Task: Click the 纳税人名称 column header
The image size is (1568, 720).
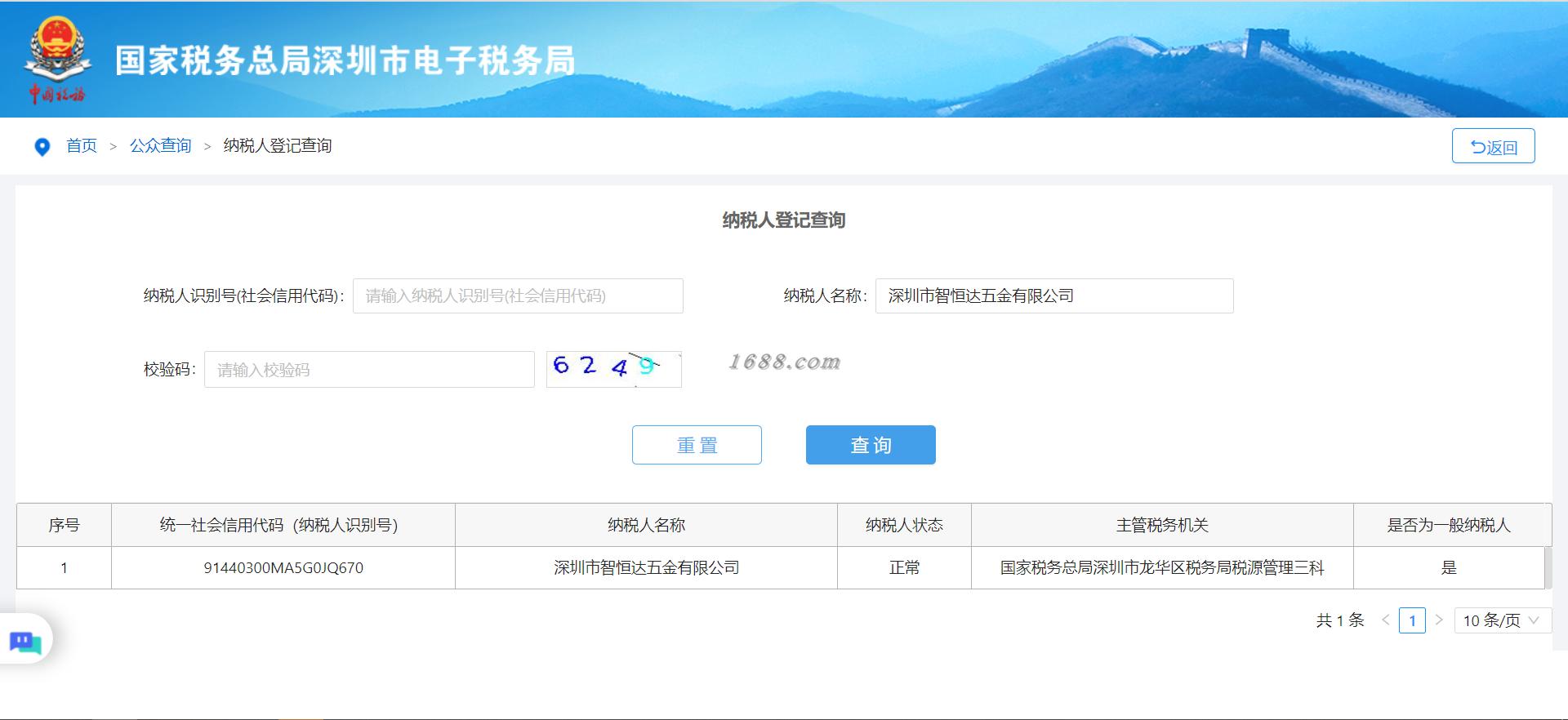Action: coord(646,525)
